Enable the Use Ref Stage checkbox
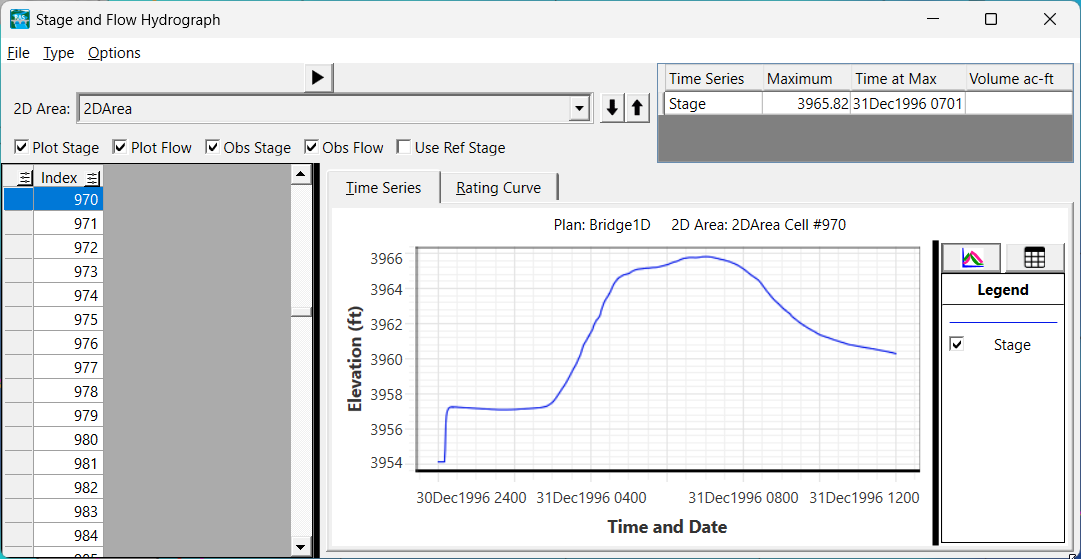 [404, 148]
